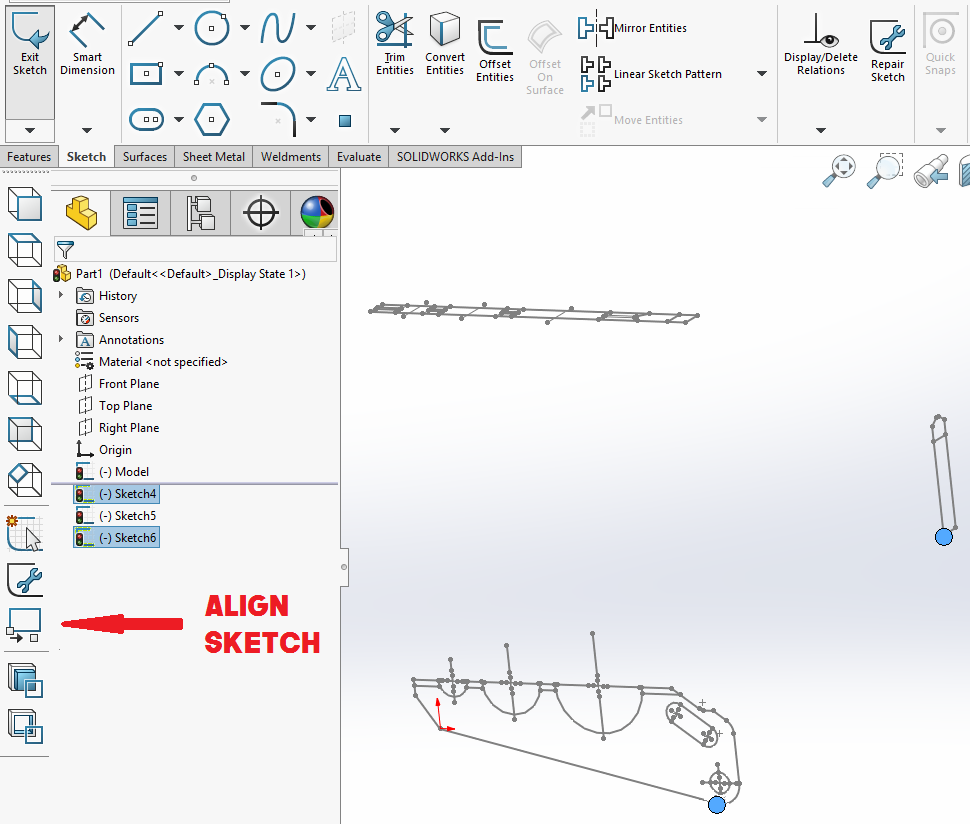Select the Centerpoint Arc tool
The height and width of the screenshot is (824, 970).
212,74
